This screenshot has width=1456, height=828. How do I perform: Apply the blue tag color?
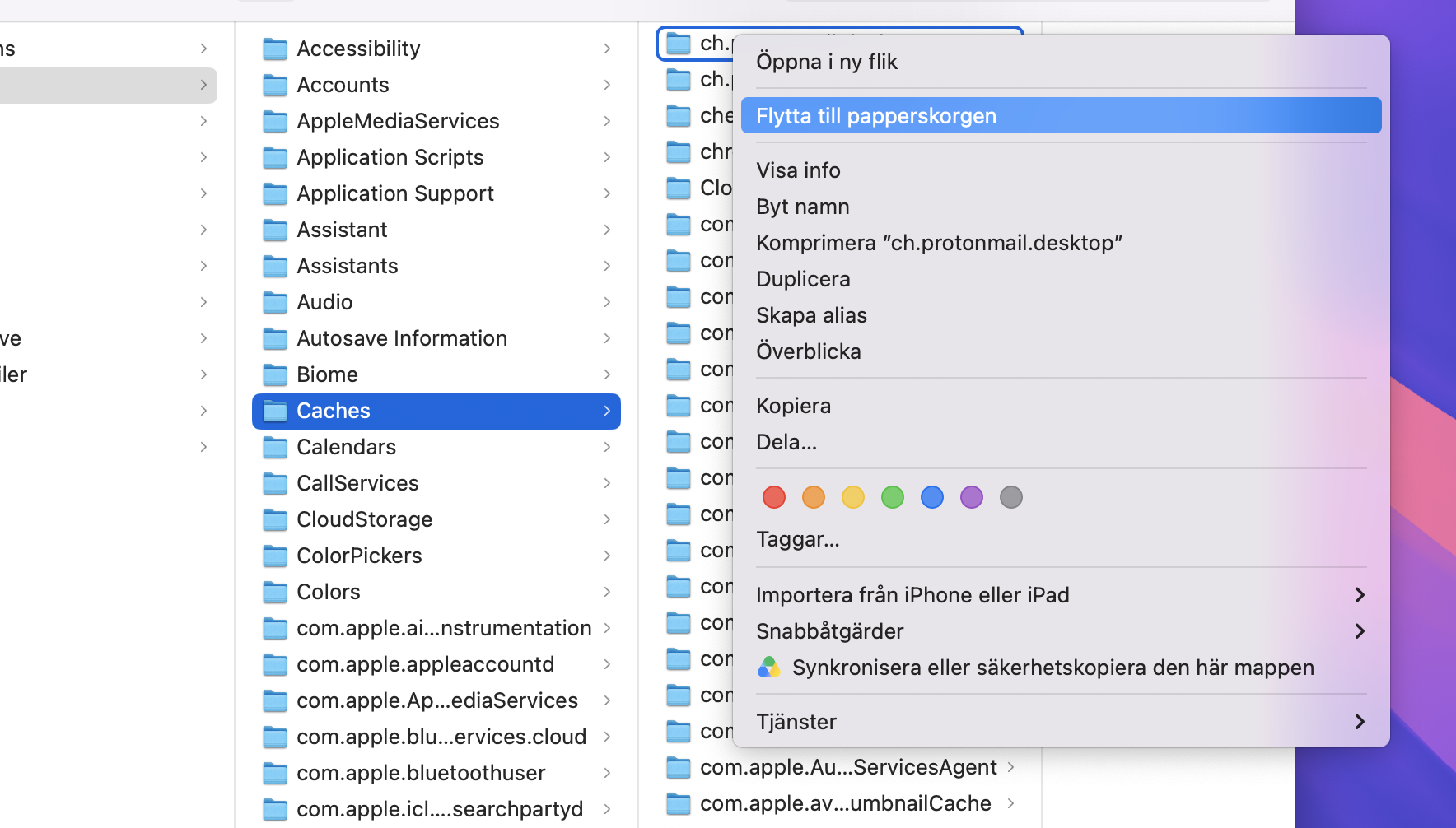click(x=932, y=497)
